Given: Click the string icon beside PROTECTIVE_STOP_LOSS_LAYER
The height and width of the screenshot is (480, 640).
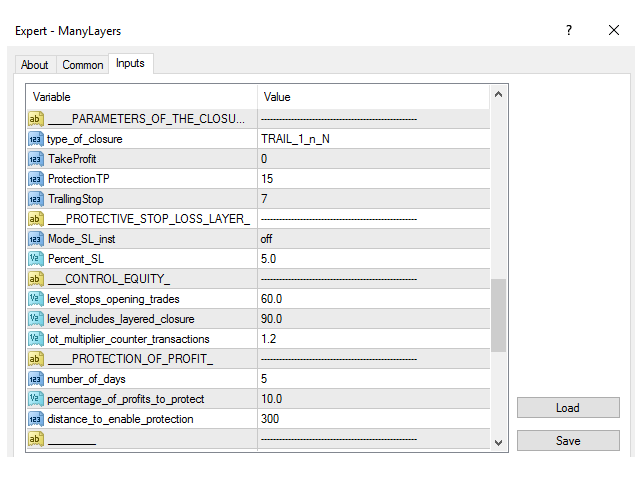Looking at the screenshot, I should point(36,219).
